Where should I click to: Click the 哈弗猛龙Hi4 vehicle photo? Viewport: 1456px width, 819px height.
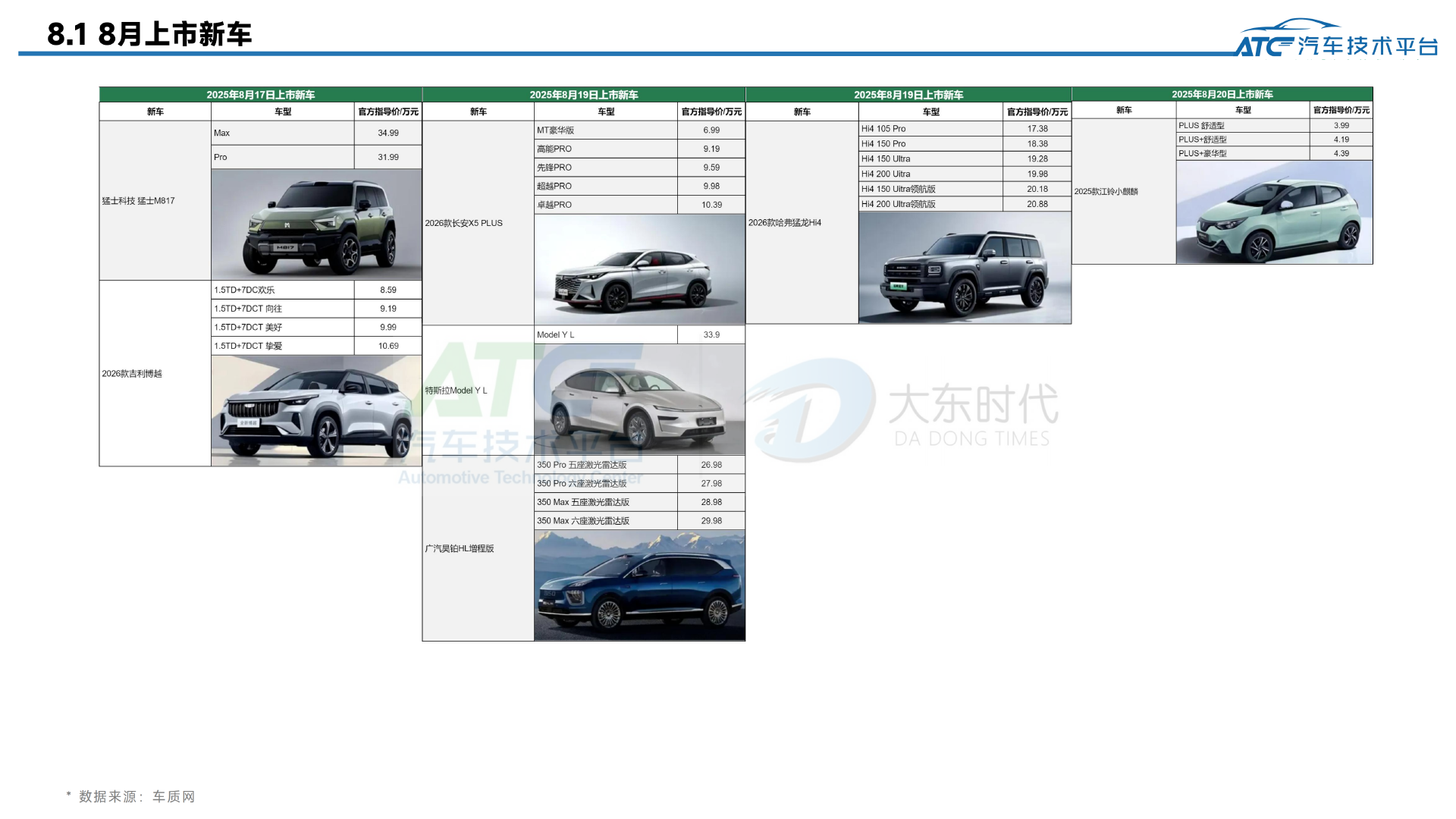[x=965, y=269]
